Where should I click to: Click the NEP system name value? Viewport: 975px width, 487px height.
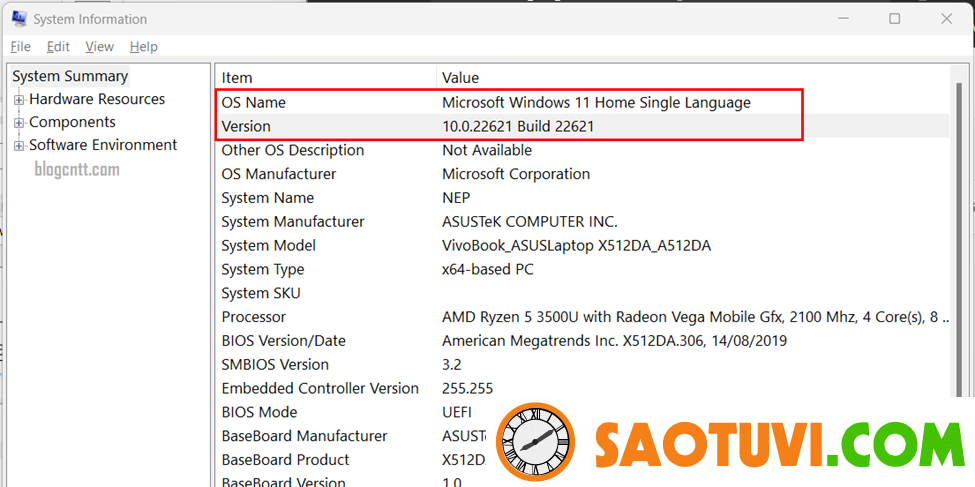point(456,198)
